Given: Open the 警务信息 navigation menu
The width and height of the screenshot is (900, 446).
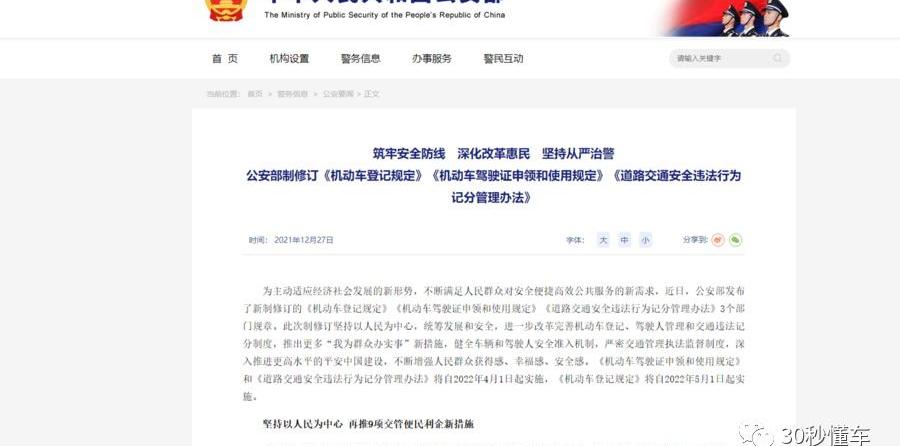Looking at the screenshot, I should coord(360,59).
